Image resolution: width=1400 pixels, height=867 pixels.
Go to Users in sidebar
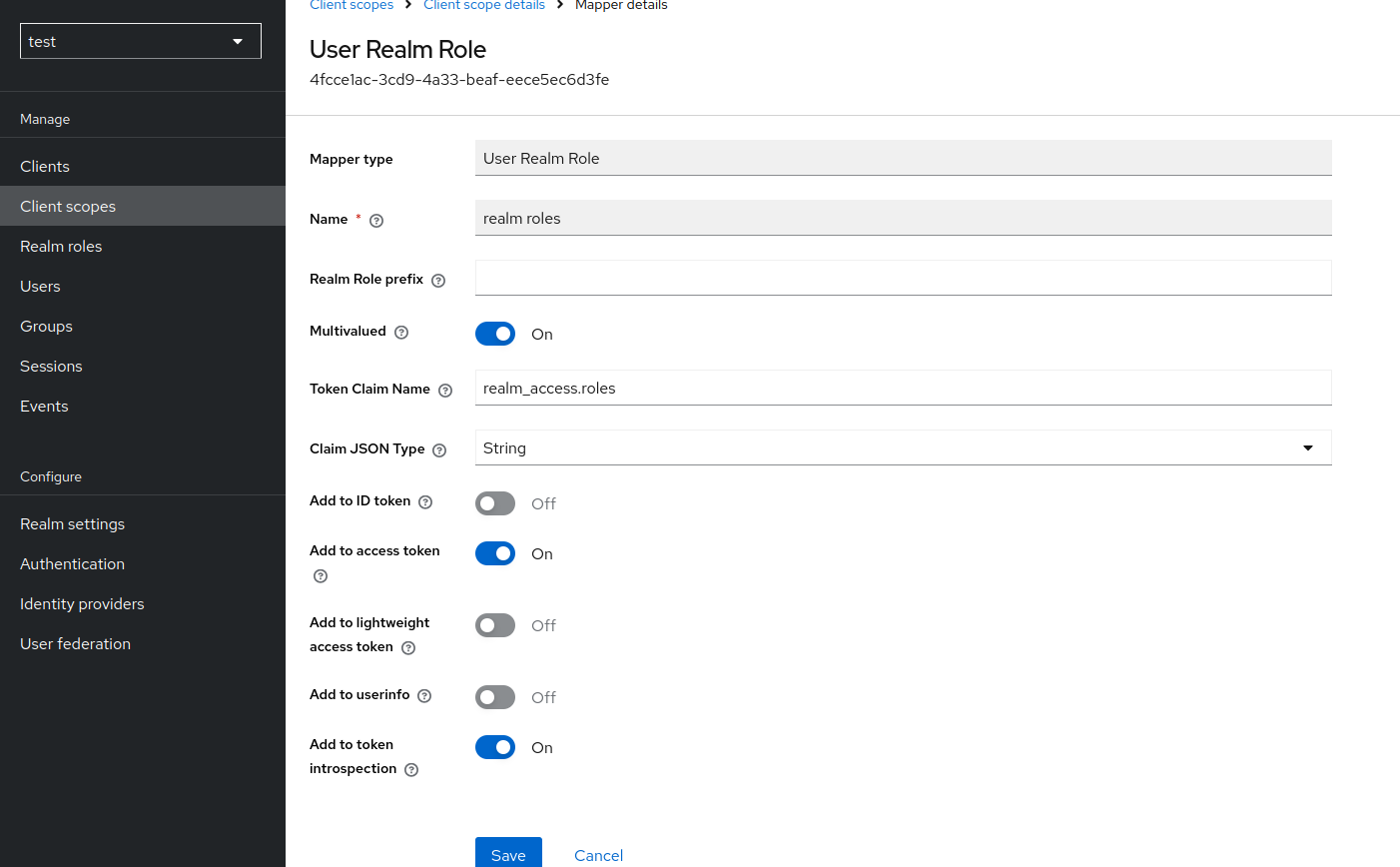(40, 287)
